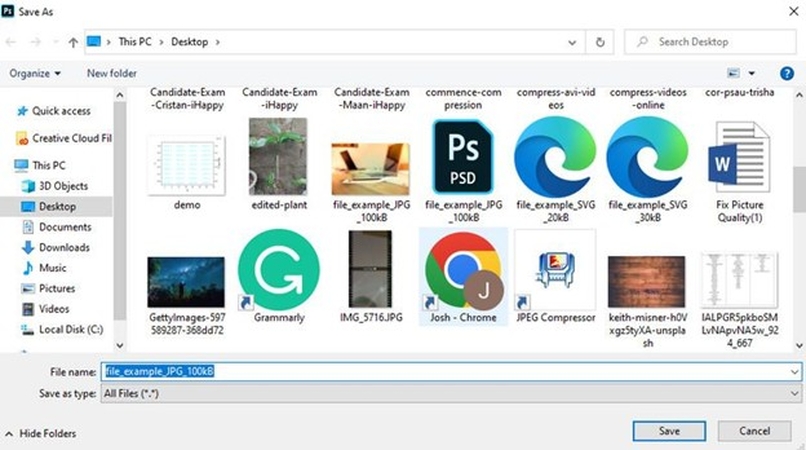Select the Photoshop PSD file icon
Screen dimensions: 806x450
coord(462,157)
